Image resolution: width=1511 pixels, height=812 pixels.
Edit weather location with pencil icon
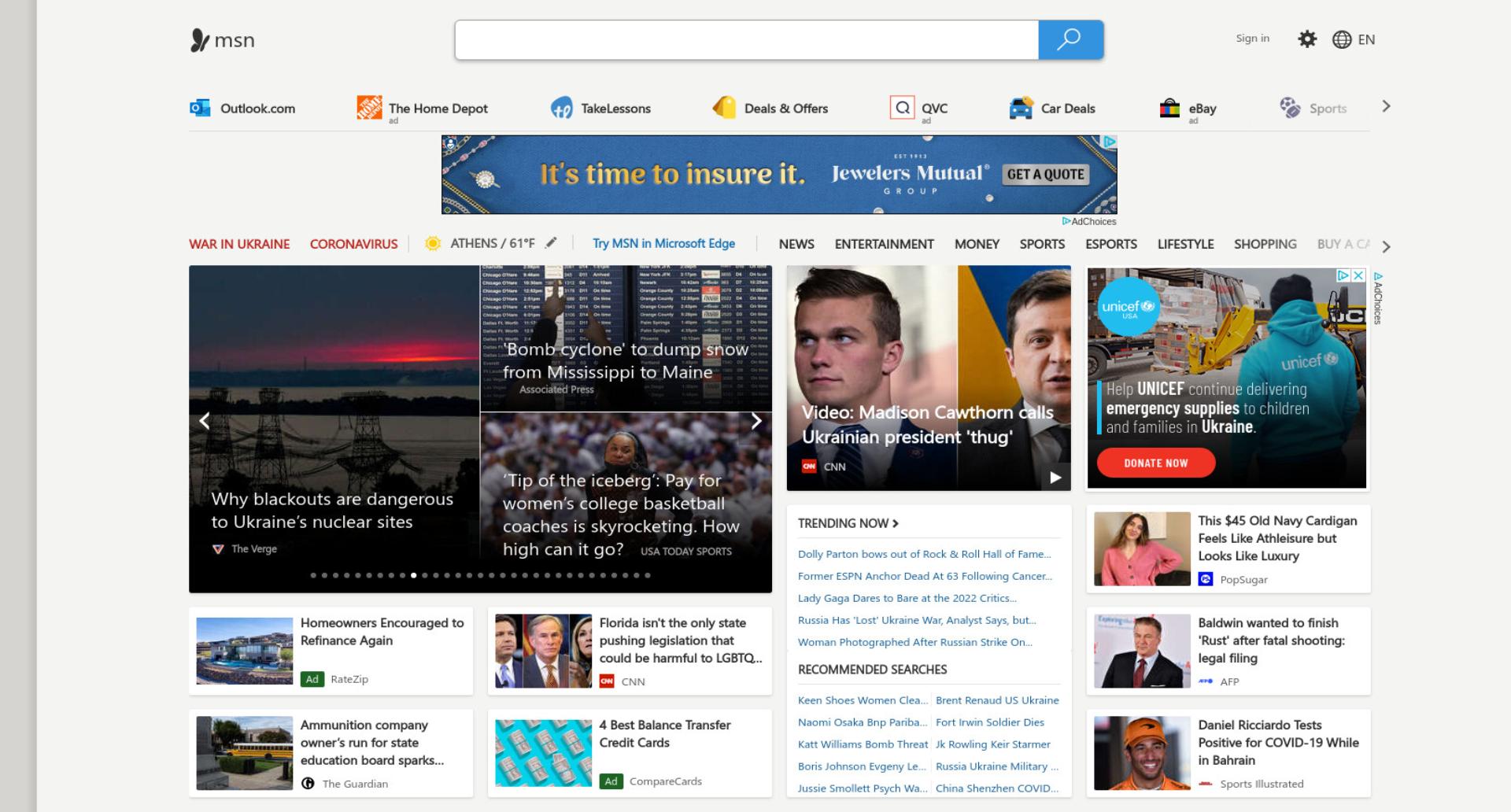point(552,242)
